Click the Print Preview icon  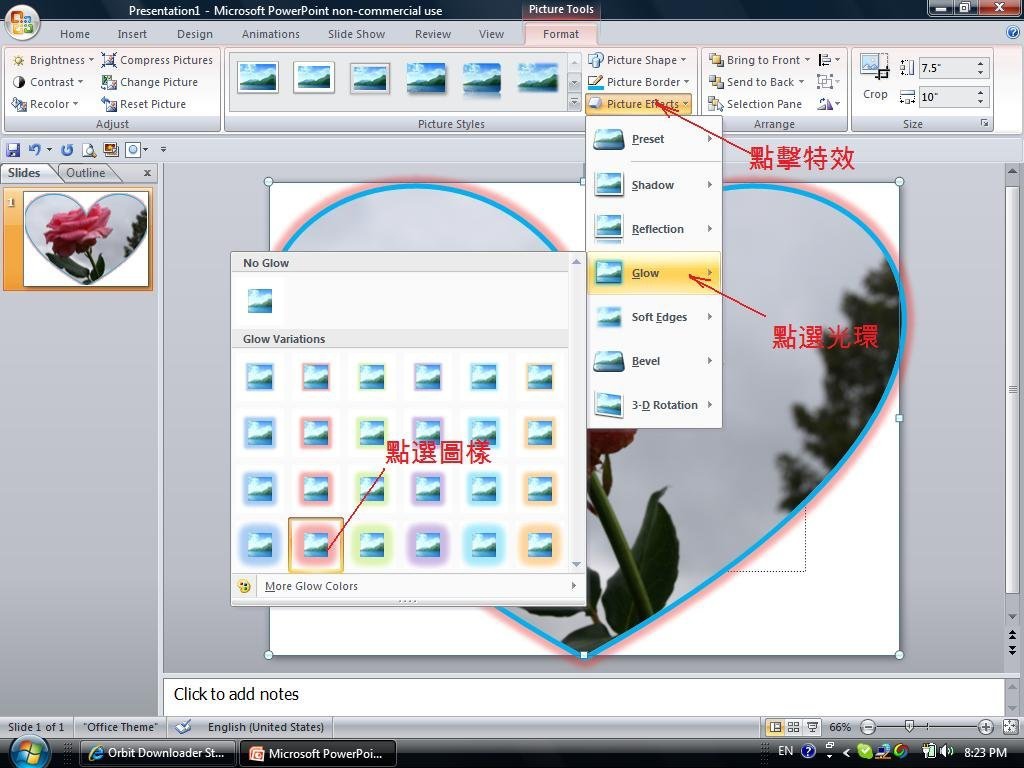pyautogui.click(x=89, y=150)
